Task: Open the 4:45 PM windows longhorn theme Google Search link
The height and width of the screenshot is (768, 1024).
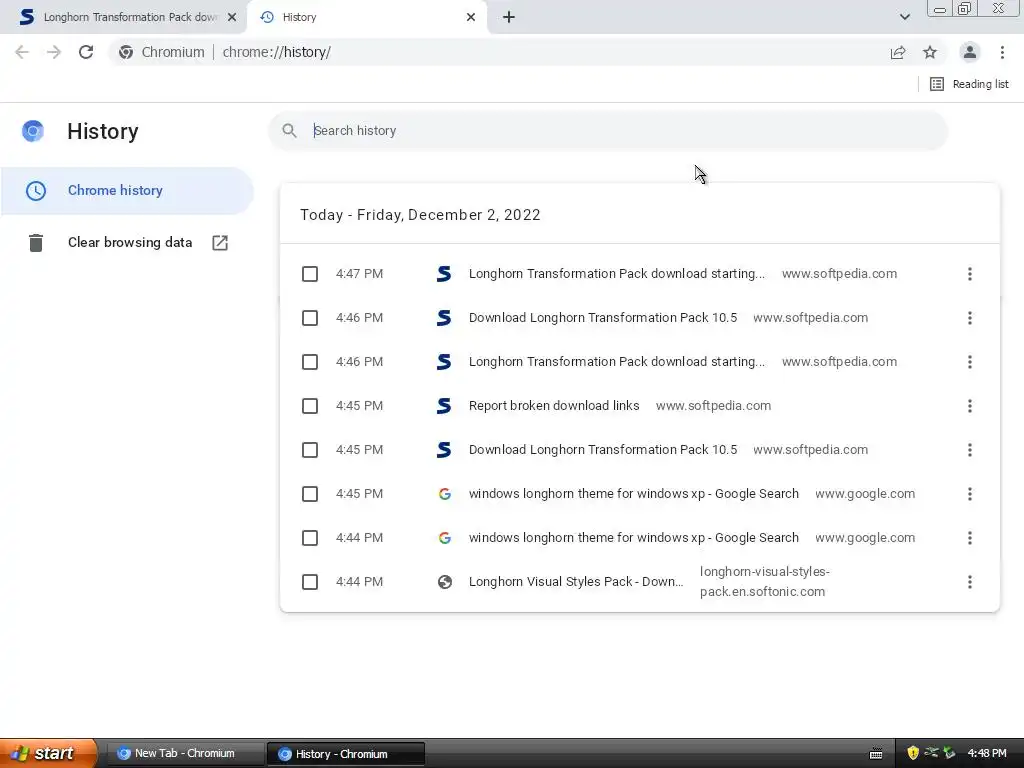Action: click(x=633, y=494)
